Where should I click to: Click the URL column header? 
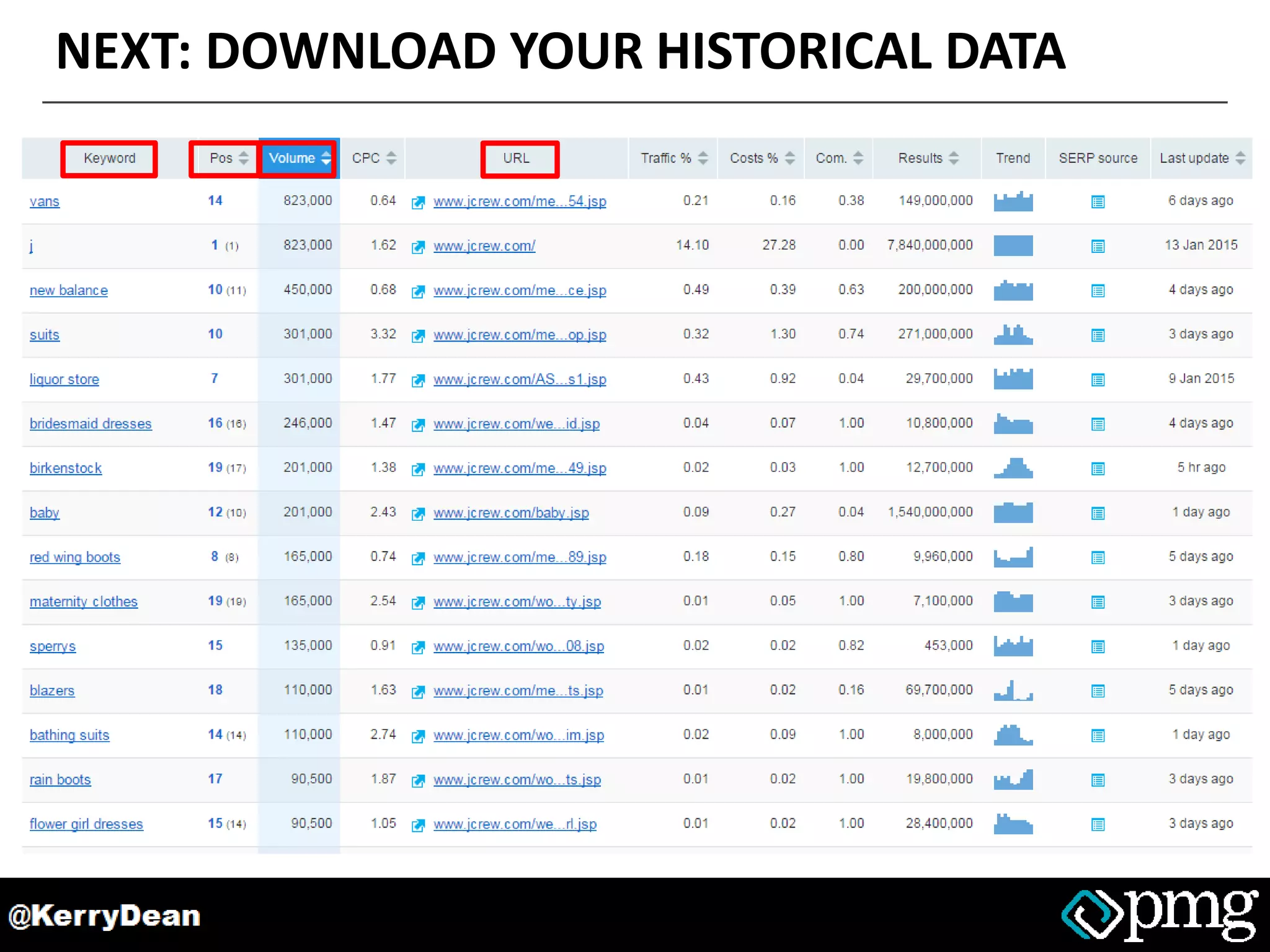click(x=517, y=159)
